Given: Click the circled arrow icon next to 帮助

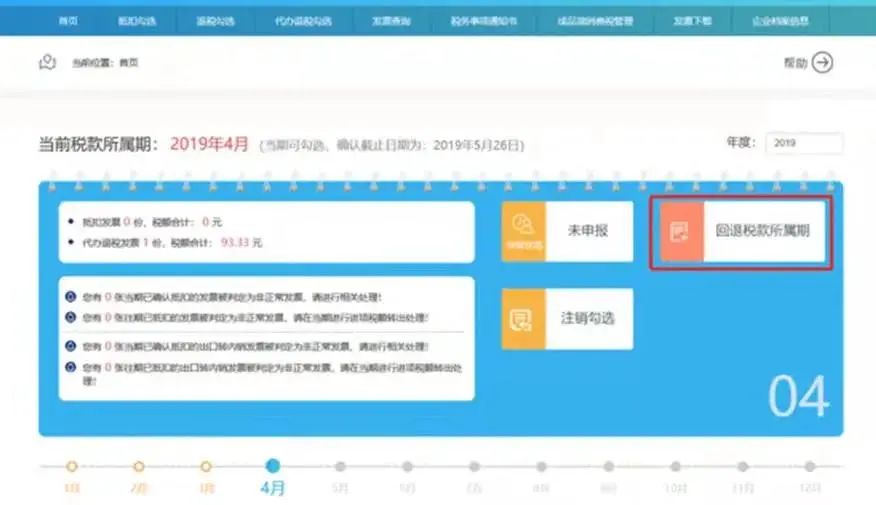Looking at the screenshot, I should (822, 62).
